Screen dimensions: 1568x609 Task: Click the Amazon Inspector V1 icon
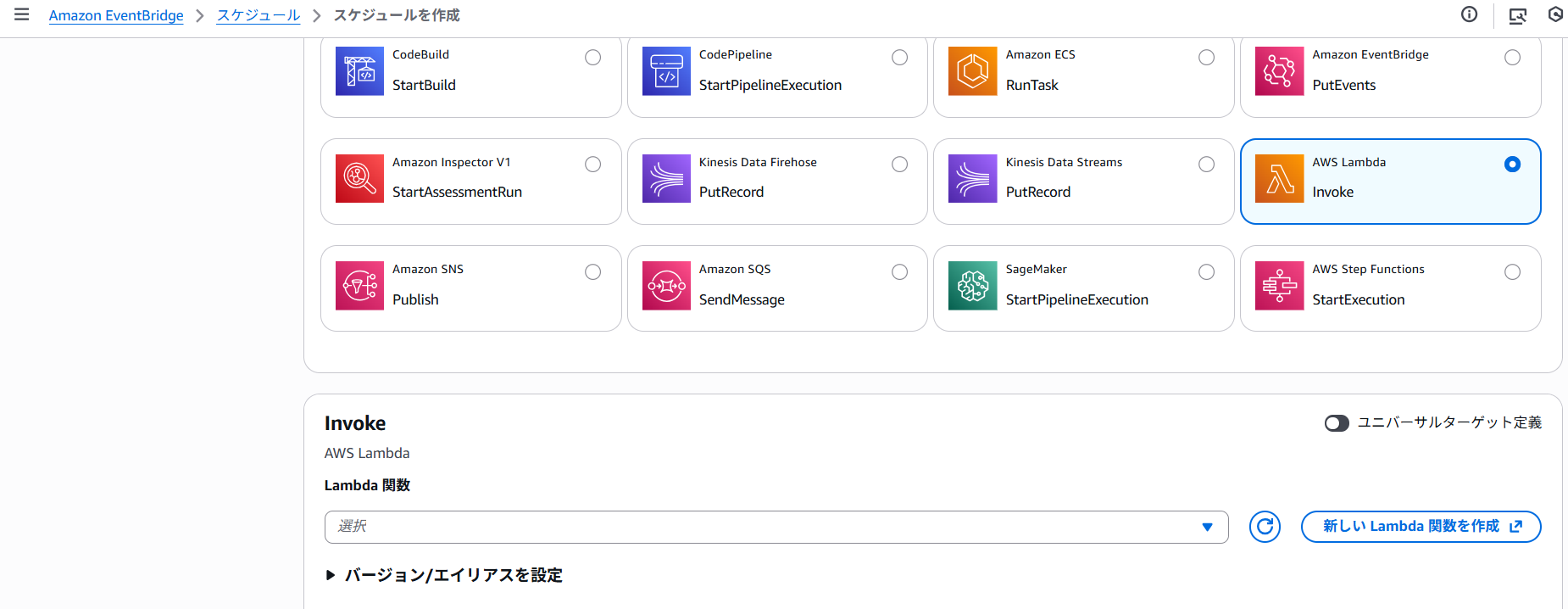pyautogui.click(x=359, y=178)
